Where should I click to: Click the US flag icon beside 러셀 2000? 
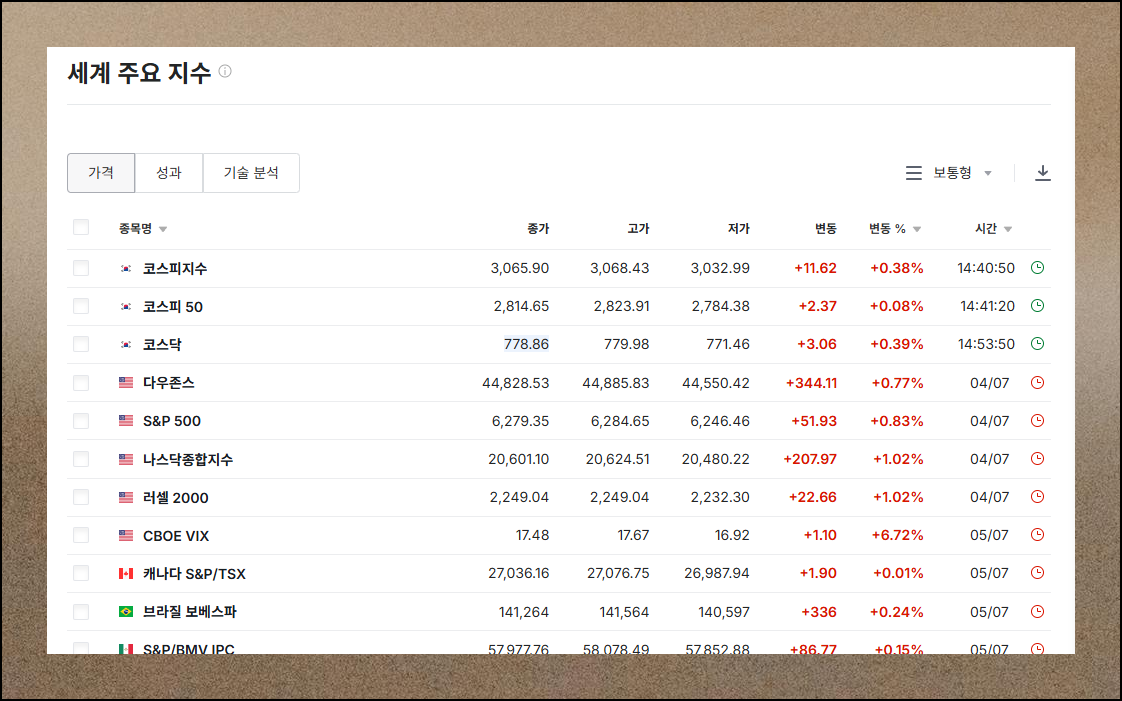pos(126,497)
